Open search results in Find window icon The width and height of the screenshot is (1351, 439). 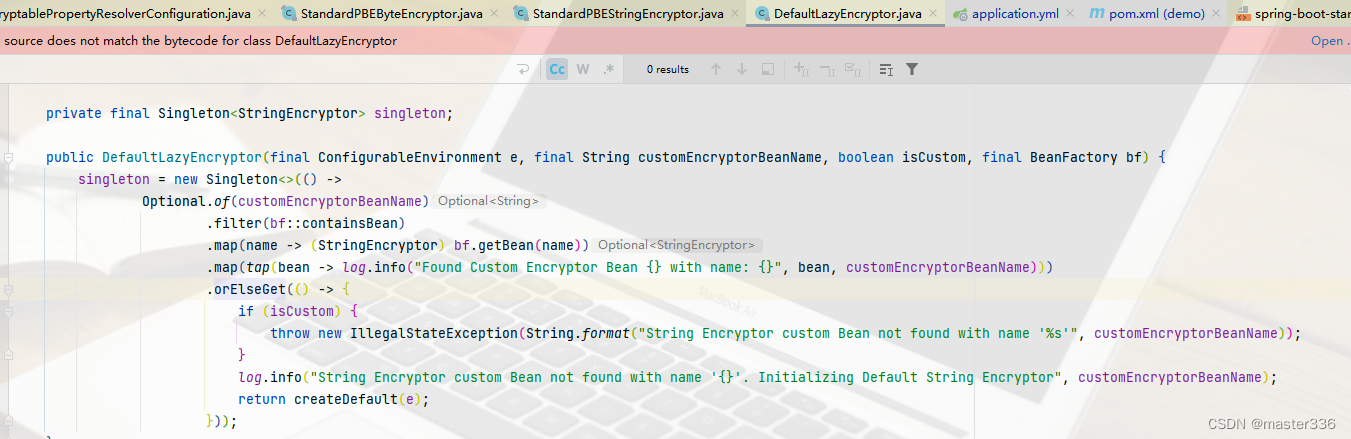768,69
